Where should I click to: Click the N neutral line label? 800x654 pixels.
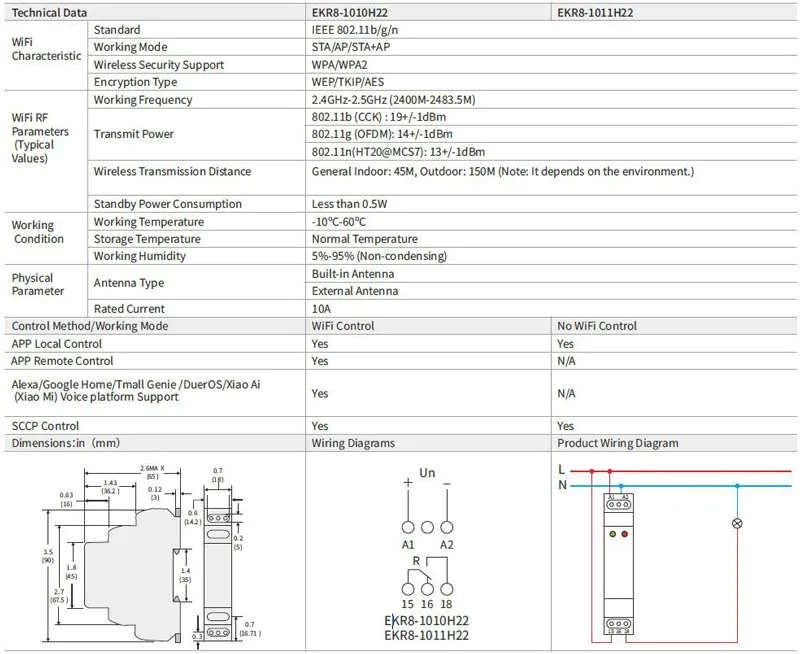[x=561, y=485]
